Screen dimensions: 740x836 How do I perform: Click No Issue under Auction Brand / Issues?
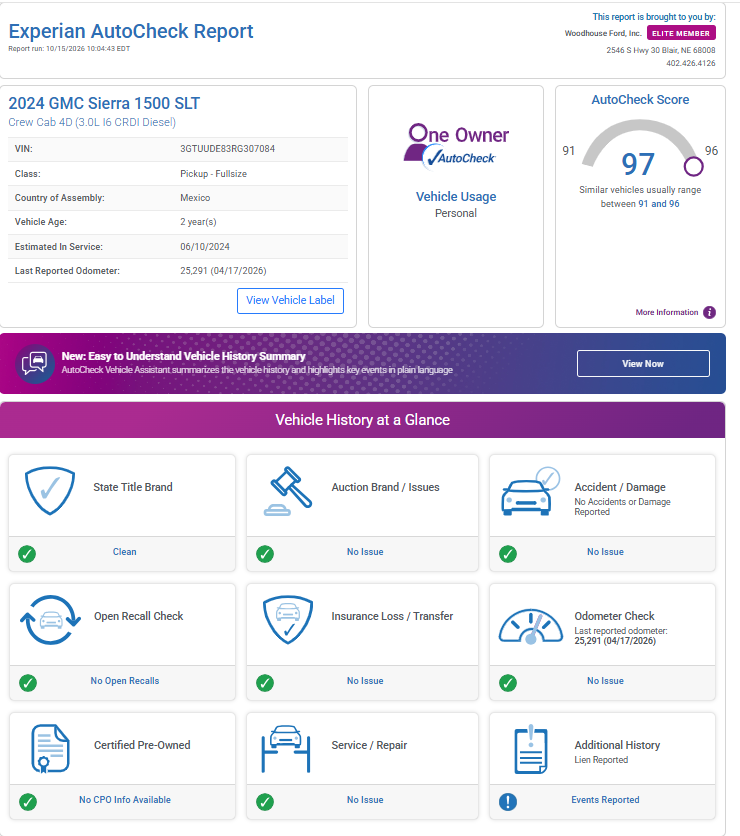click(365, 552)
